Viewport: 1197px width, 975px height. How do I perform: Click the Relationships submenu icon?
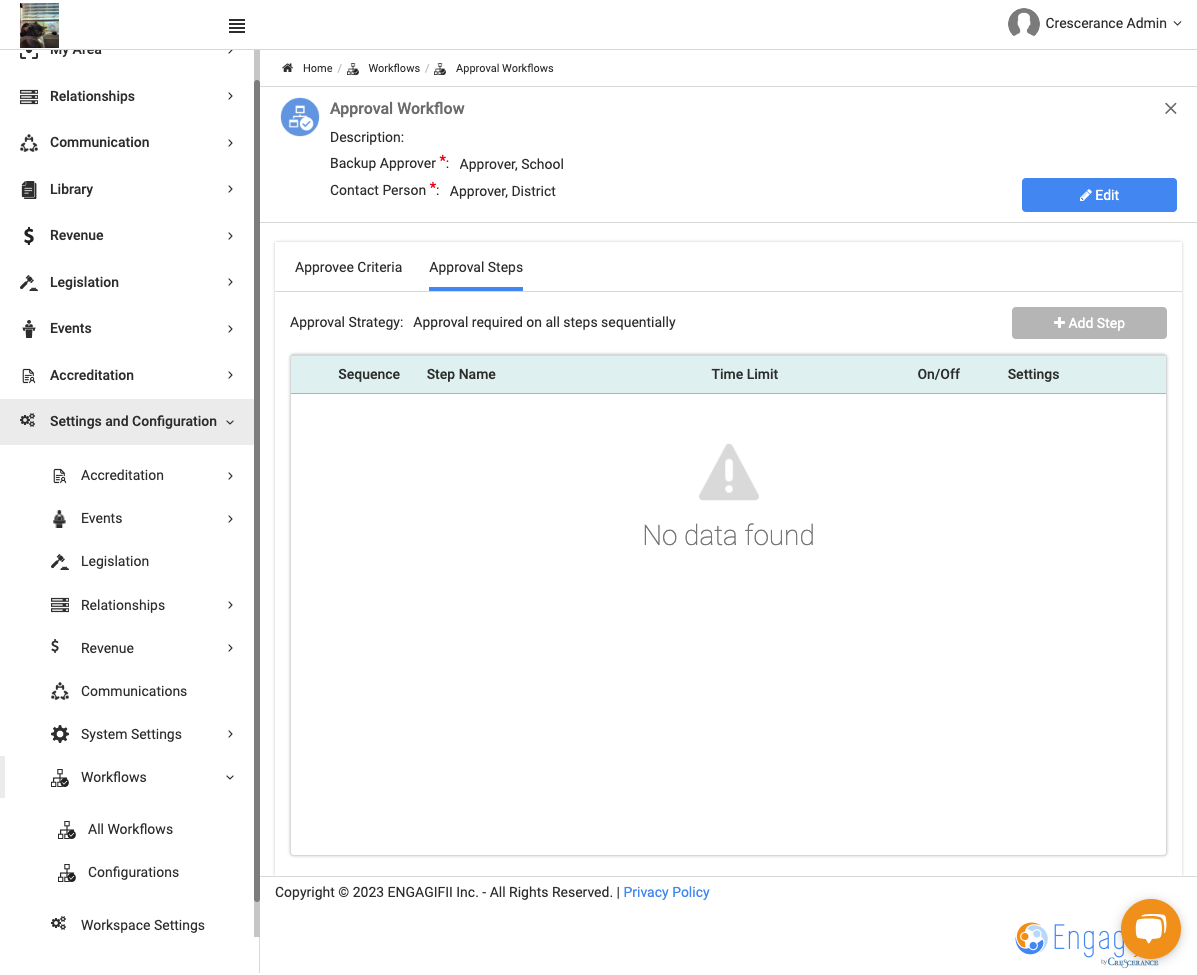pyautogui.click(x=60, y=605)
